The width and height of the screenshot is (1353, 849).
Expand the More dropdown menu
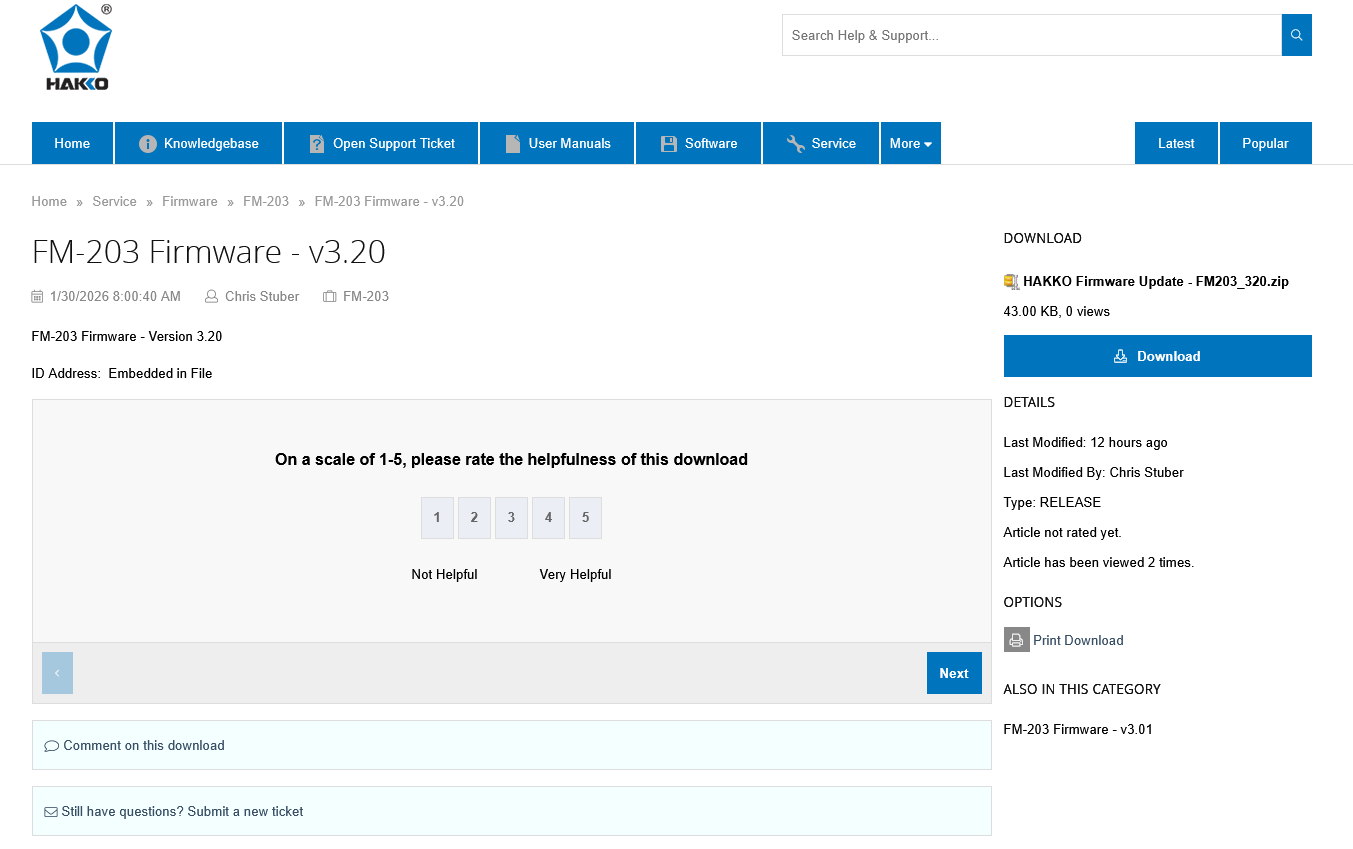coord(910,144)
